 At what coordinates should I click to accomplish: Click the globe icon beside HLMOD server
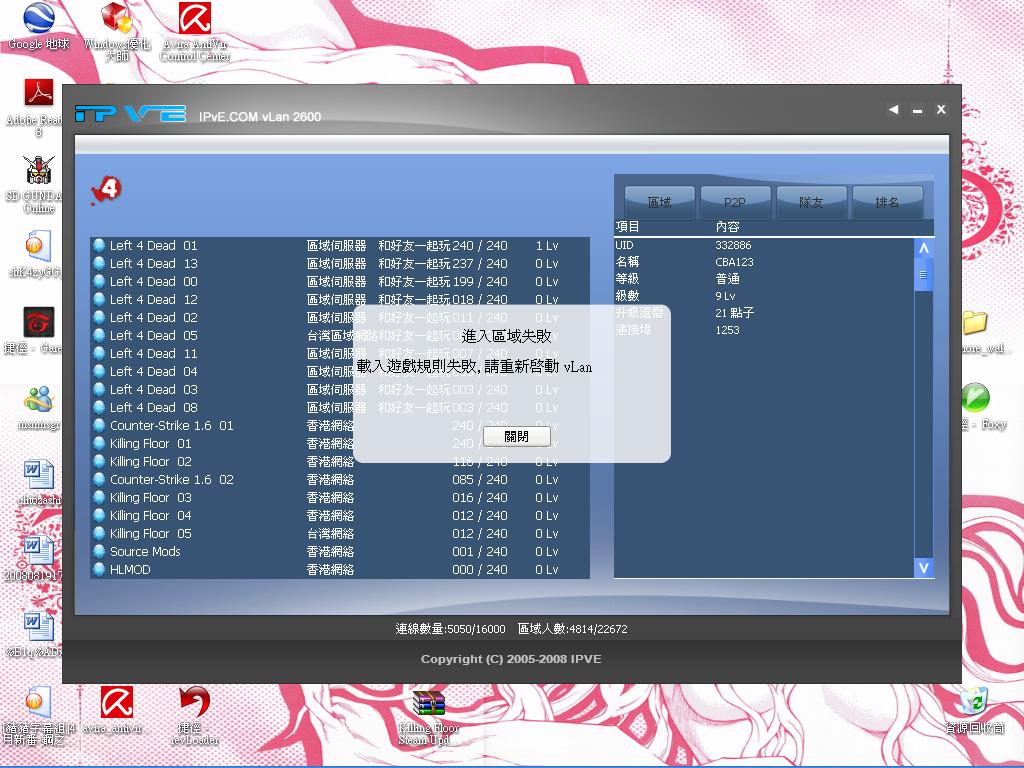99,569
